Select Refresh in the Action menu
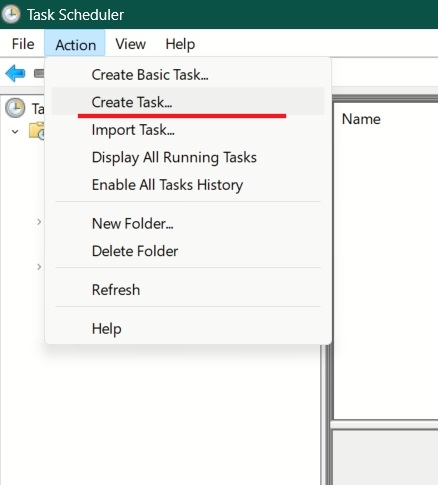Image resolution: width=438 pixels, height=485 pixels. [x=188, y=289]
